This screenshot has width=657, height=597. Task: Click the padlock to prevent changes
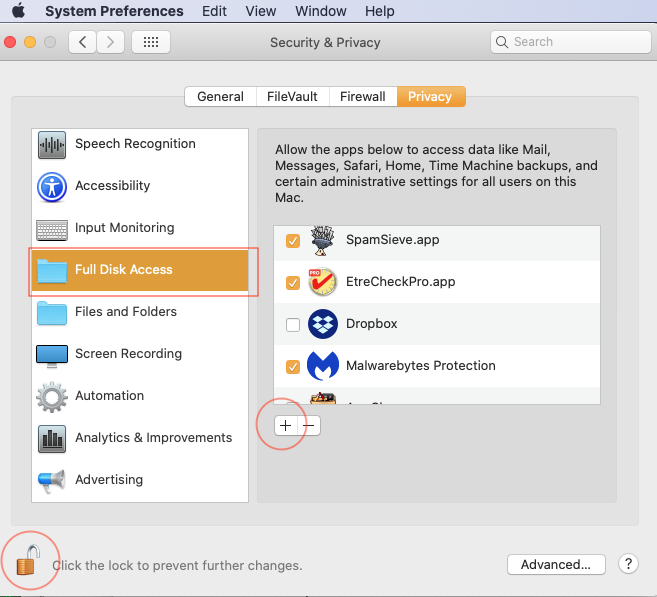[x=28, y=560]
